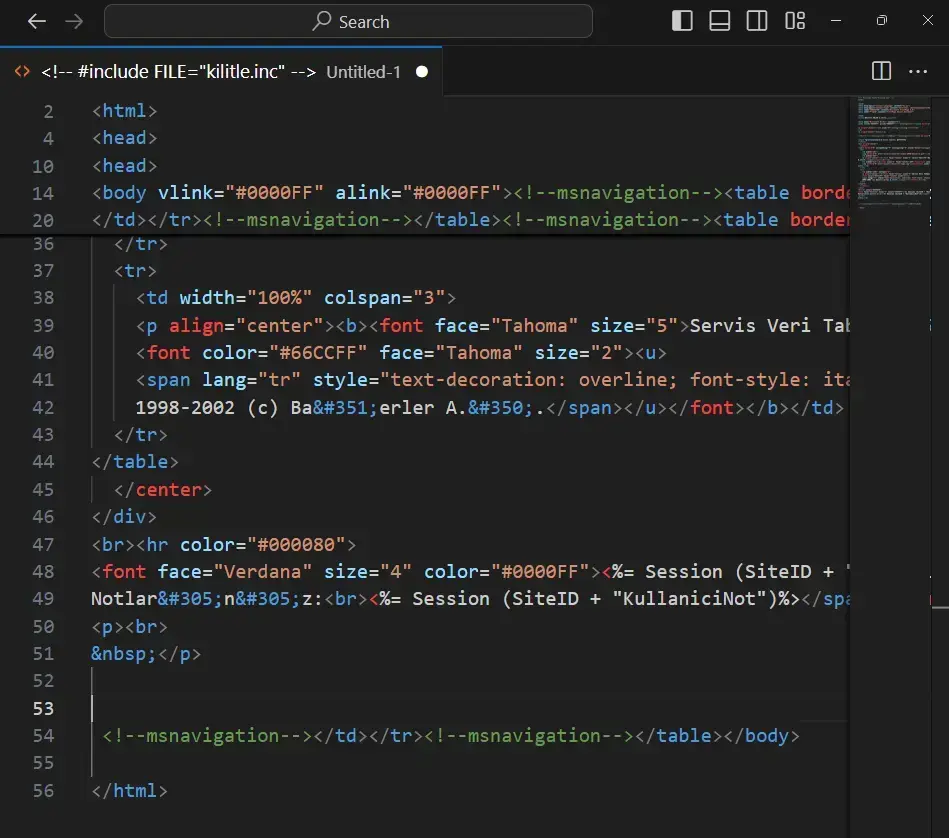Click the HTML file icon on the tab
949x838 pixels.
point(22,72)
